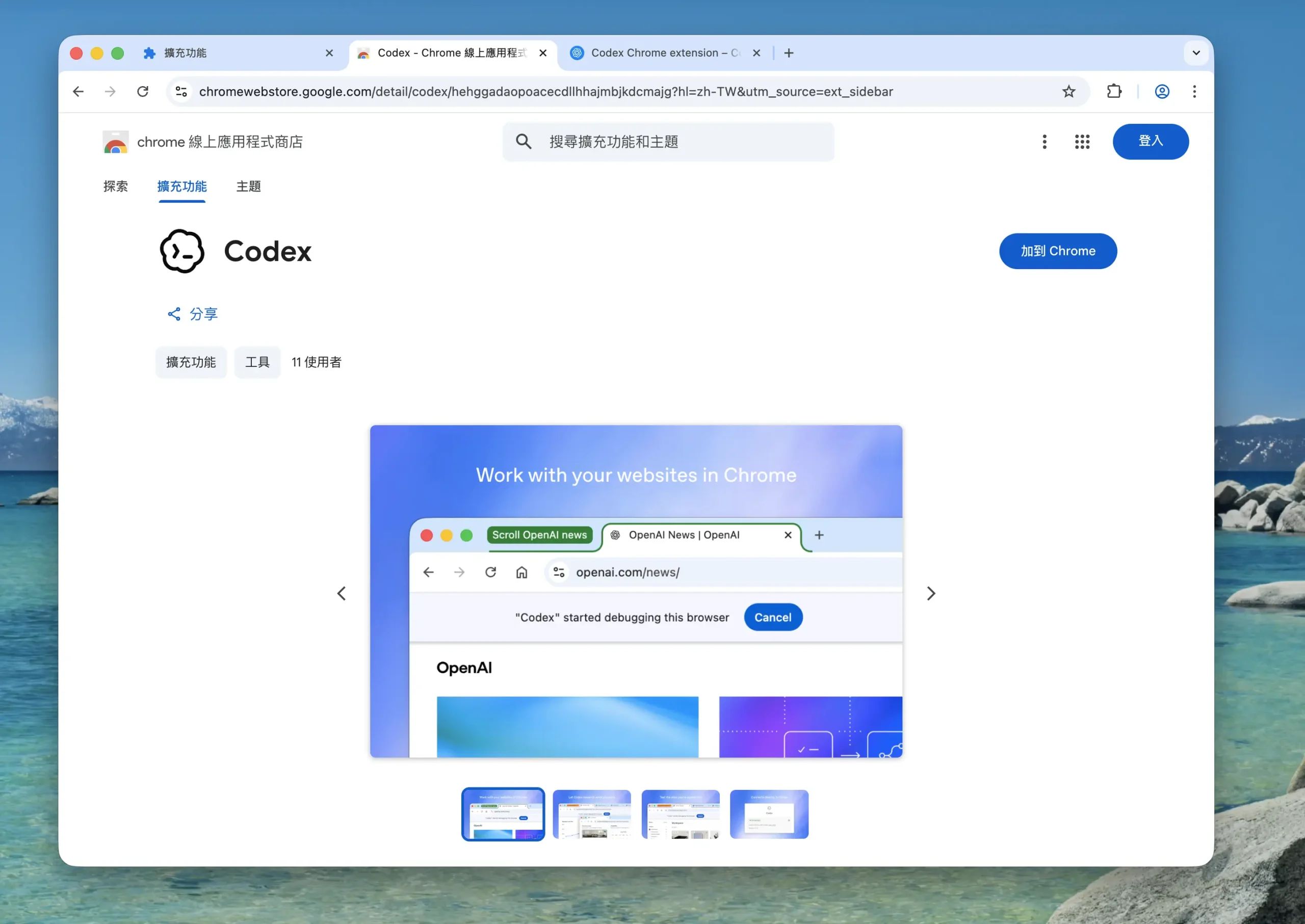Close the Codex Chrome extension tab

click(756, 53)
